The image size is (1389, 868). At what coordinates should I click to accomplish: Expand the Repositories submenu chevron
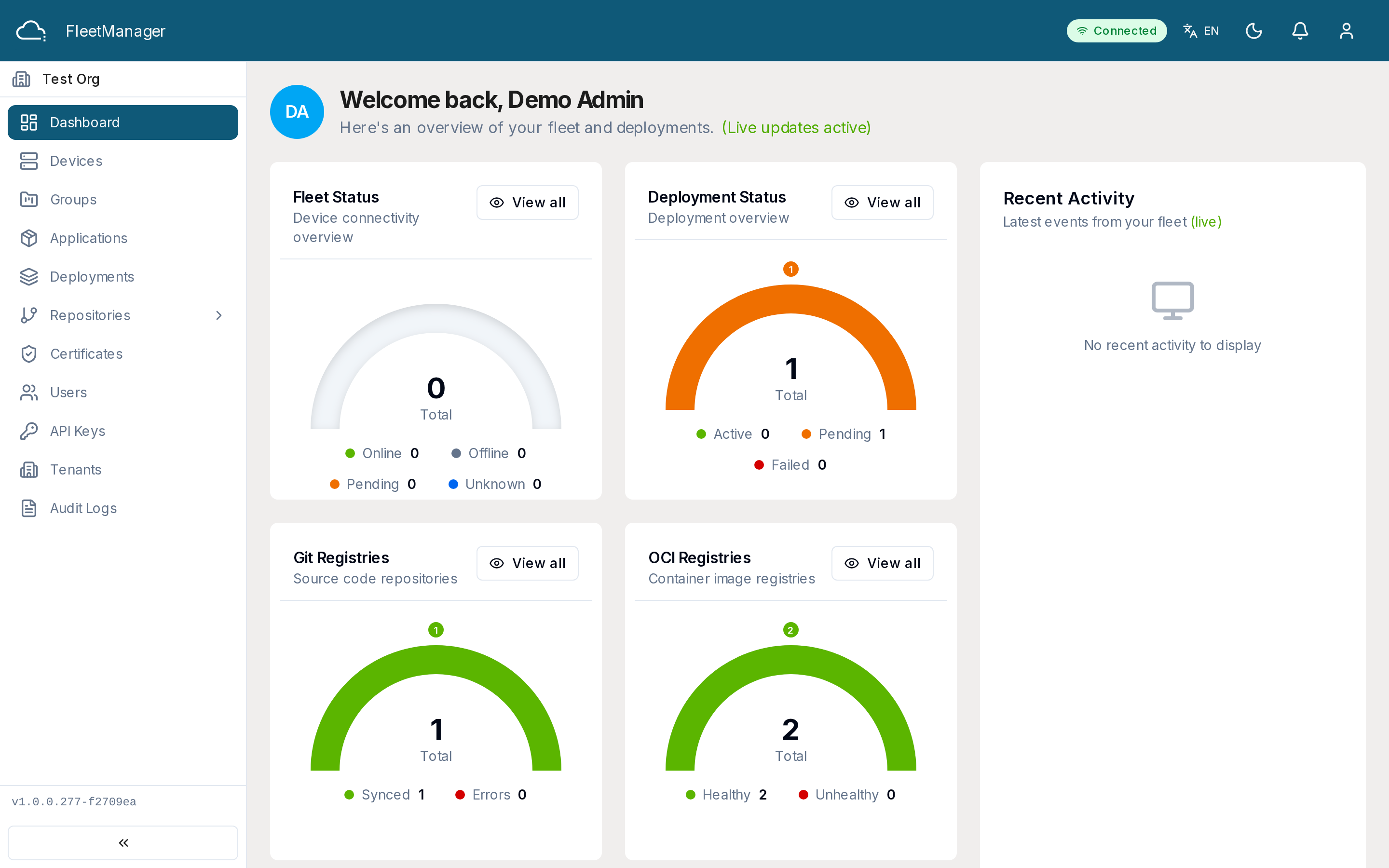pyautogui.click(x=218, y=315)
